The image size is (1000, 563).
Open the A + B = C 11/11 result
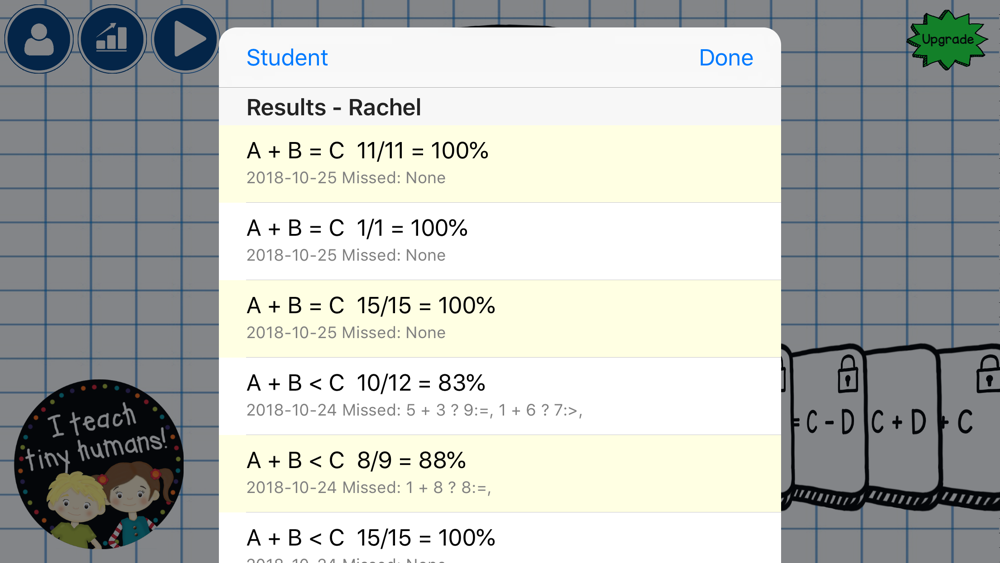click(x=500, y=164)
